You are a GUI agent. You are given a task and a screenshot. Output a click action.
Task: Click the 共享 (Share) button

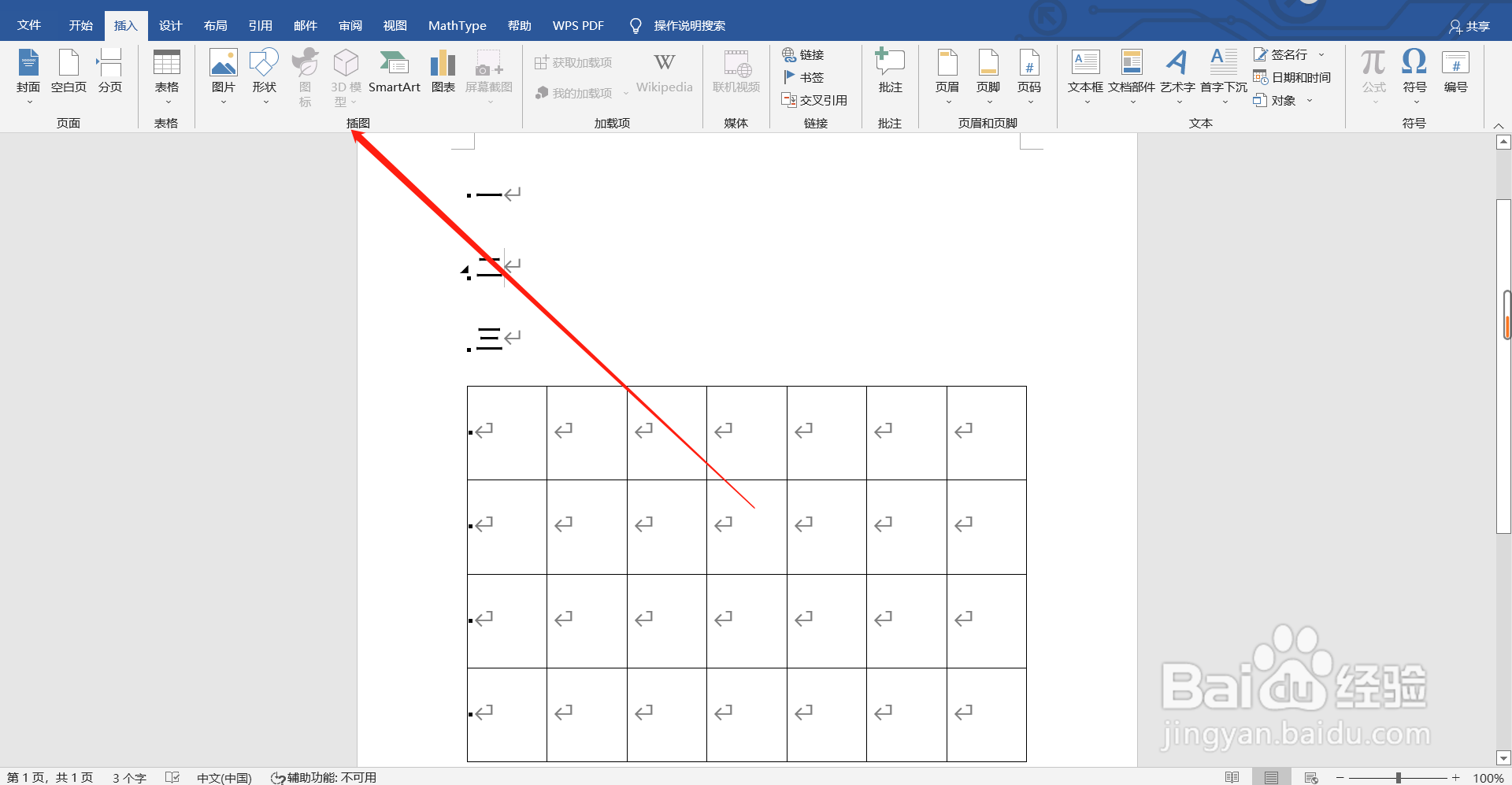pyautogui.click(x=1469, y=27)
